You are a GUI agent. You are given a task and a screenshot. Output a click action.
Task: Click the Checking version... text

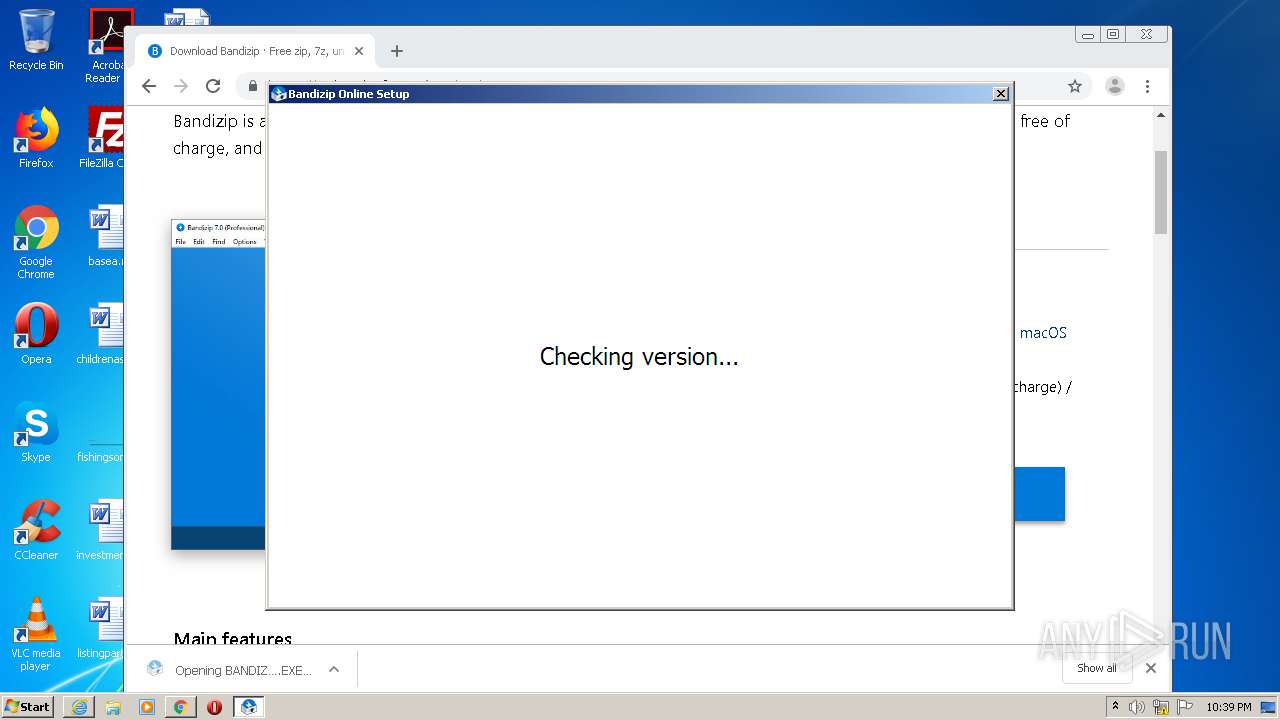pyautogui.click(x=639, y=357)
